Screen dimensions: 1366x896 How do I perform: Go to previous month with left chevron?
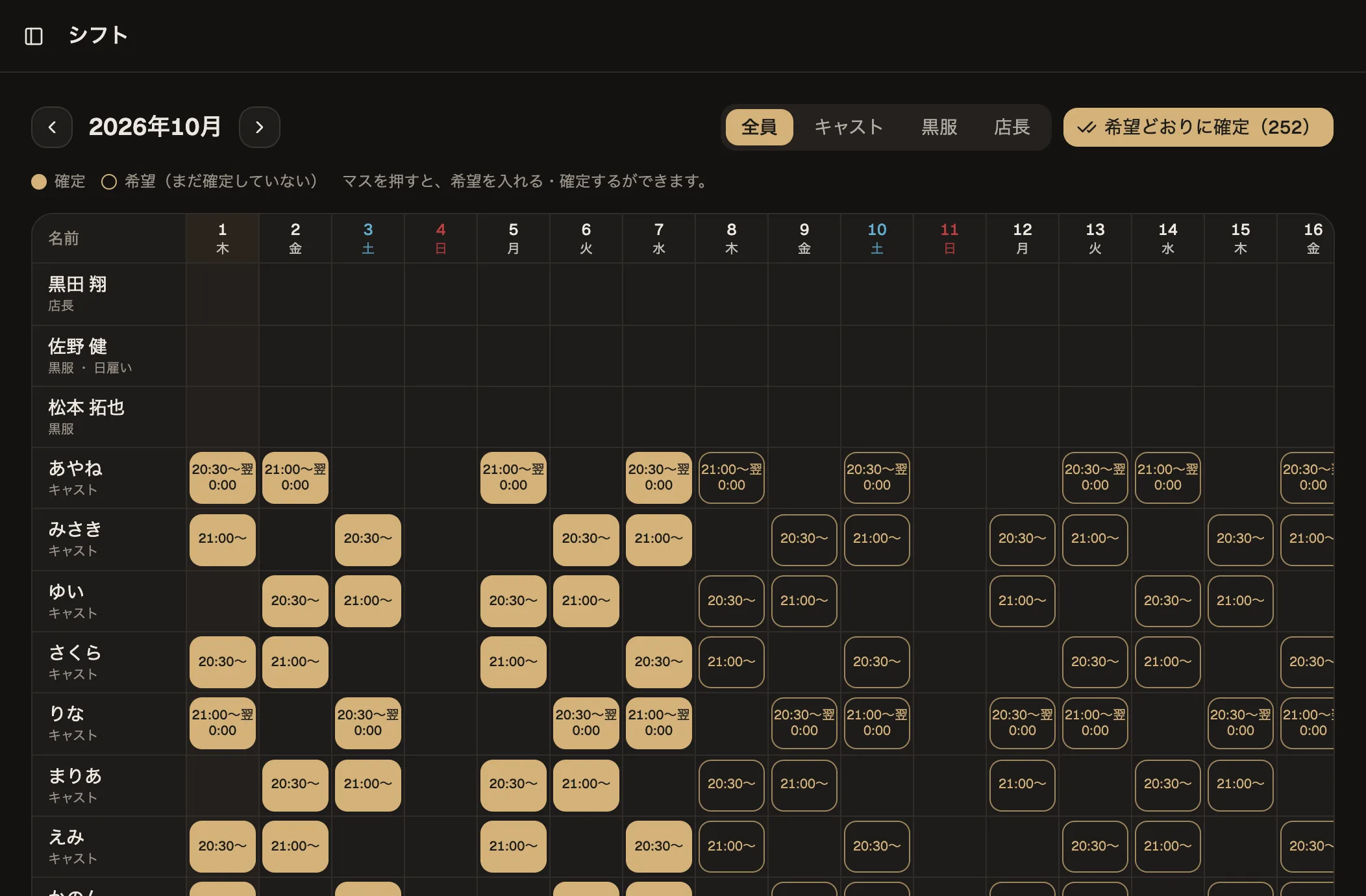click(x=52, y=127)
